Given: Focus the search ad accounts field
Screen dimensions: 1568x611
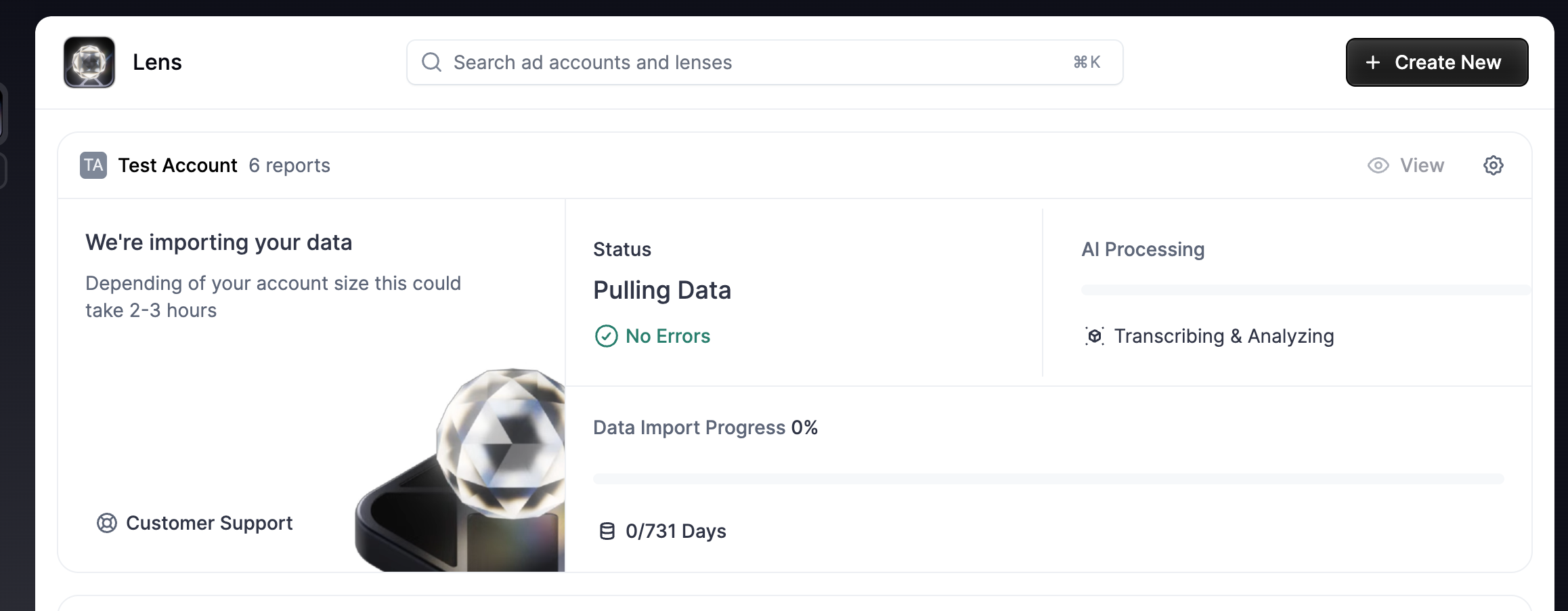Looking at the screenshot, I should [764, 62].
